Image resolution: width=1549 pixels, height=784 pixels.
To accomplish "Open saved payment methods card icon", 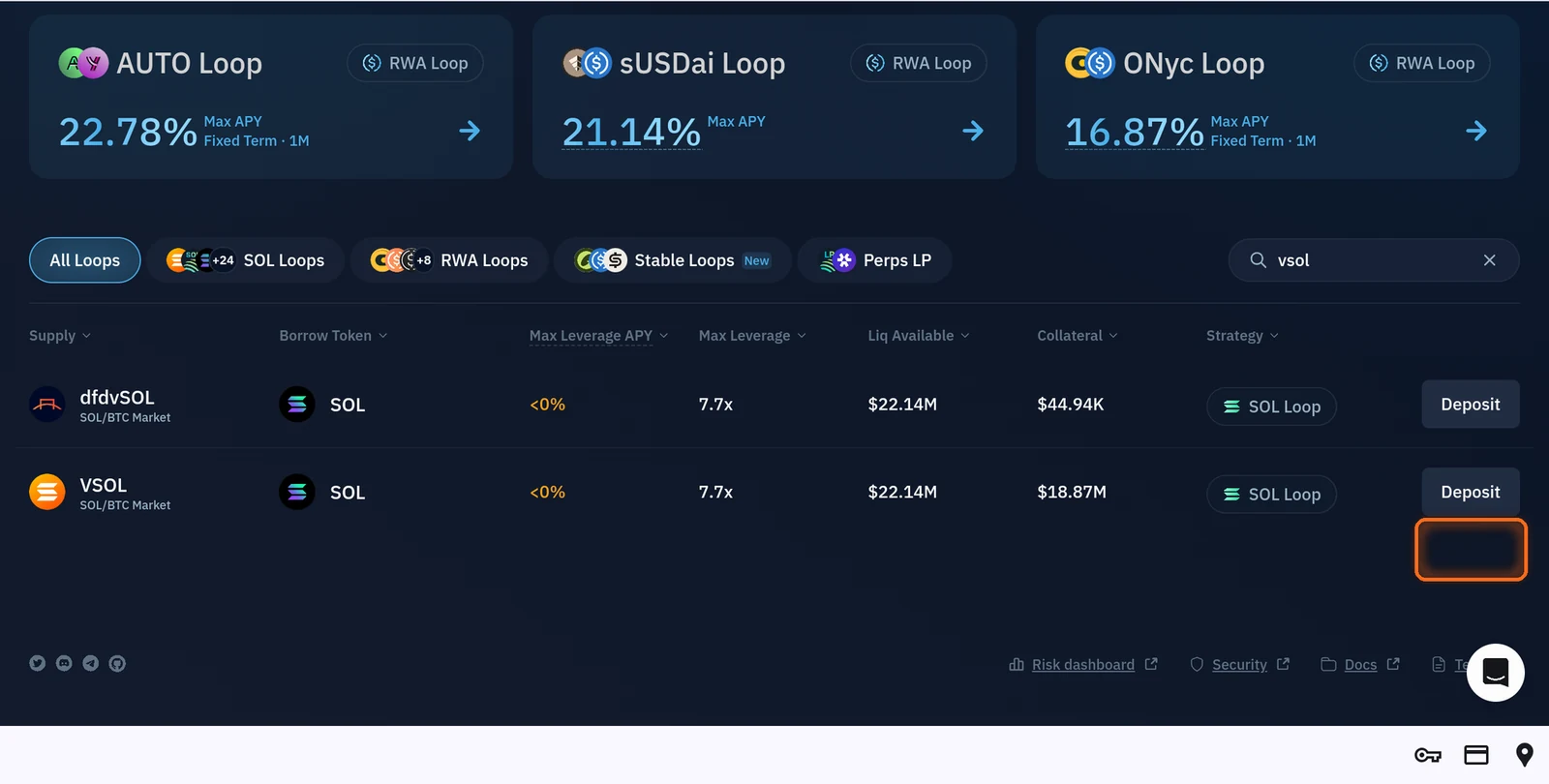I will click(x=1476, y=755).
